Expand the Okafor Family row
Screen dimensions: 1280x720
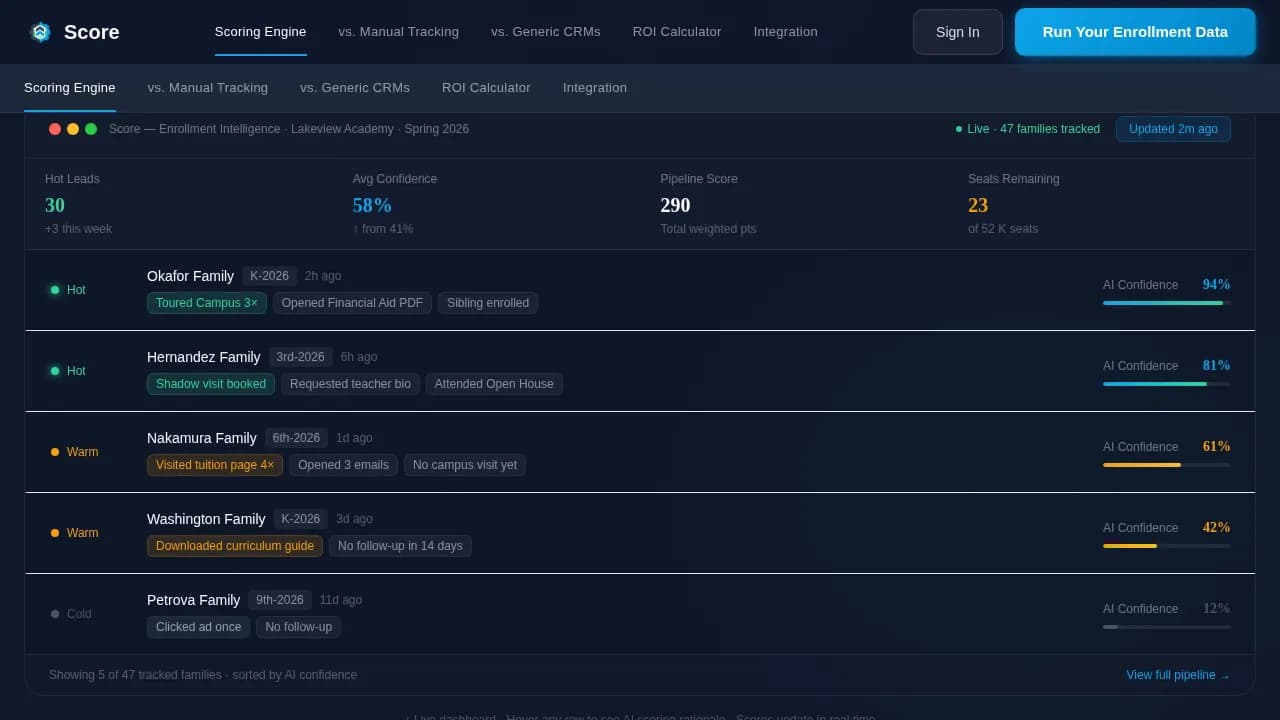point(640,290)
